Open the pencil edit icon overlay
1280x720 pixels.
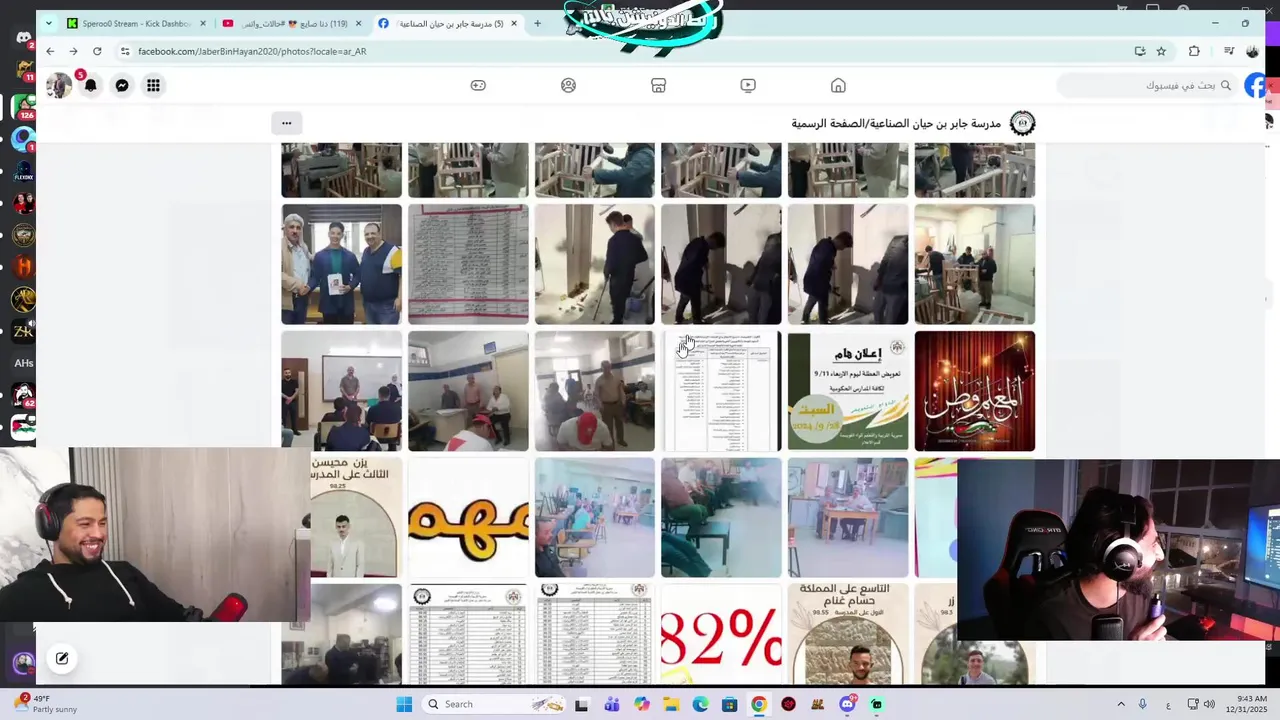click(62, 658)
